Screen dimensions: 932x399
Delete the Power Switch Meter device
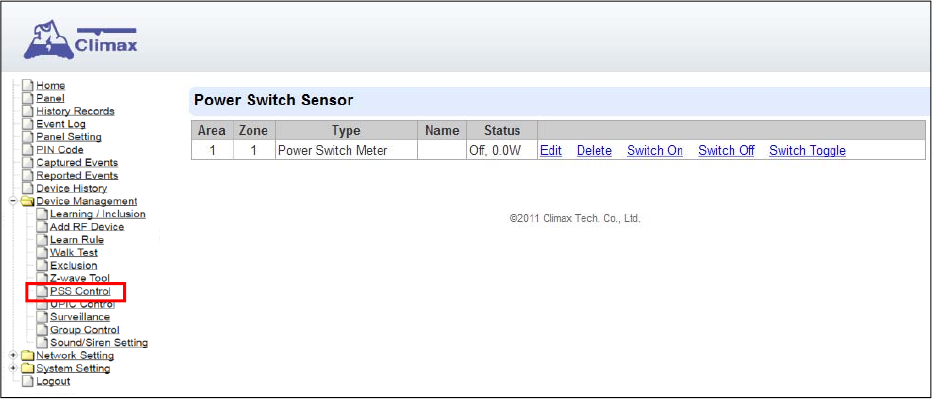594,150
